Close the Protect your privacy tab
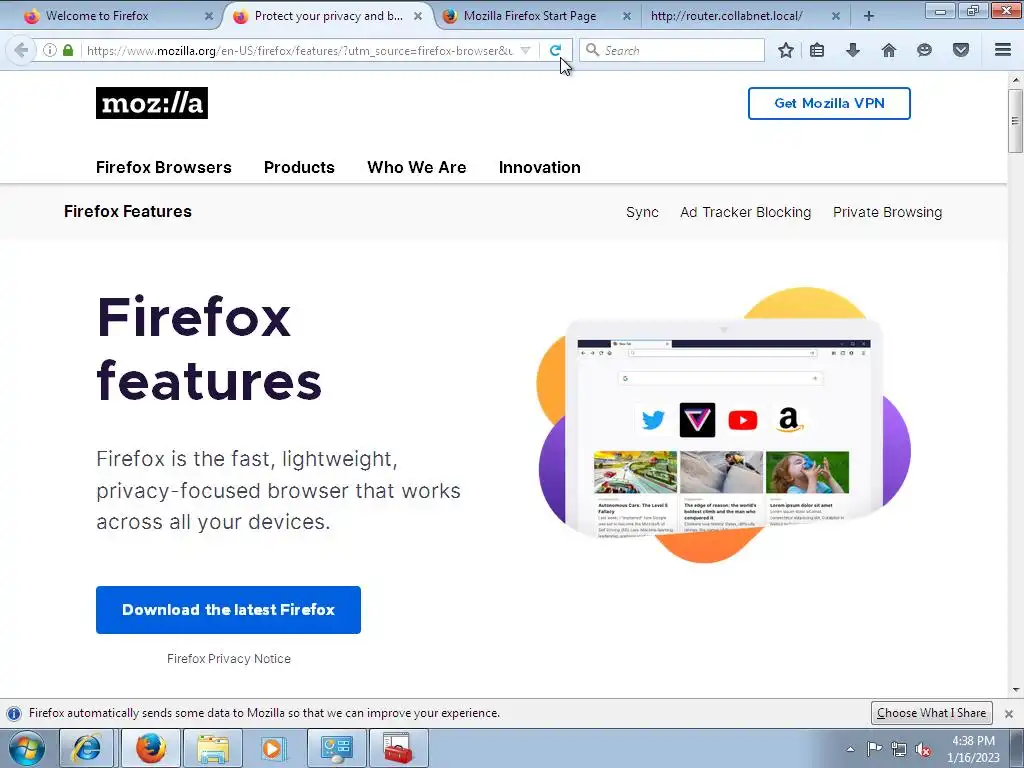This screenshot has width=1024, height=768. (417, 16)
